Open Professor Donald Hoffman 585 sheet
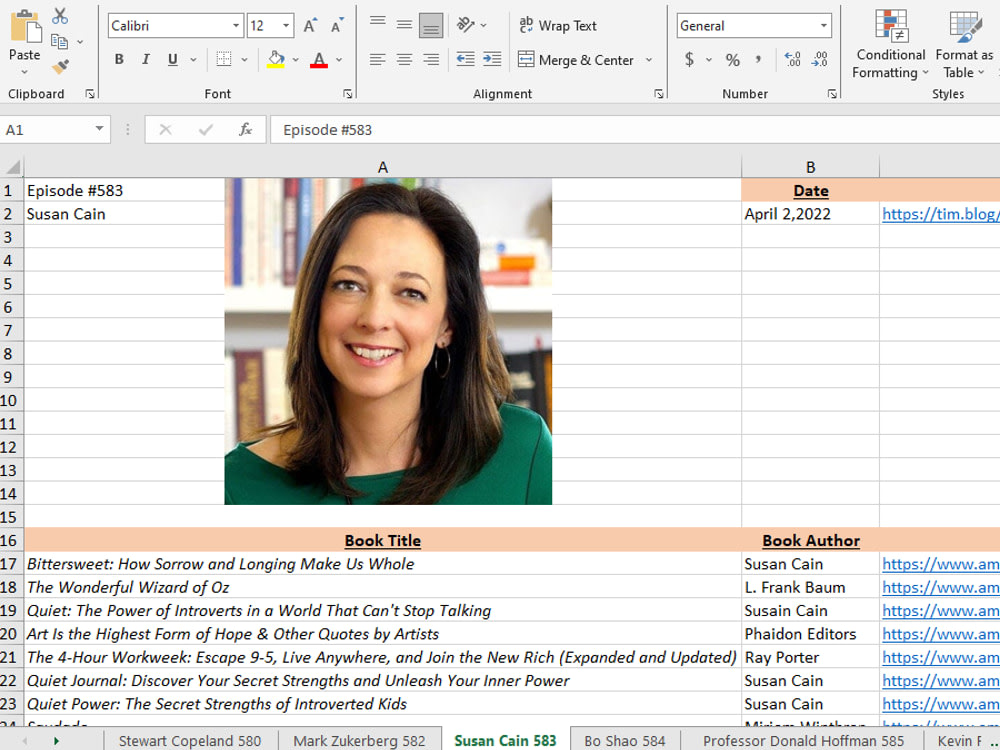The height and width of the screenshot is (750, 1000). tap(803, 740)
